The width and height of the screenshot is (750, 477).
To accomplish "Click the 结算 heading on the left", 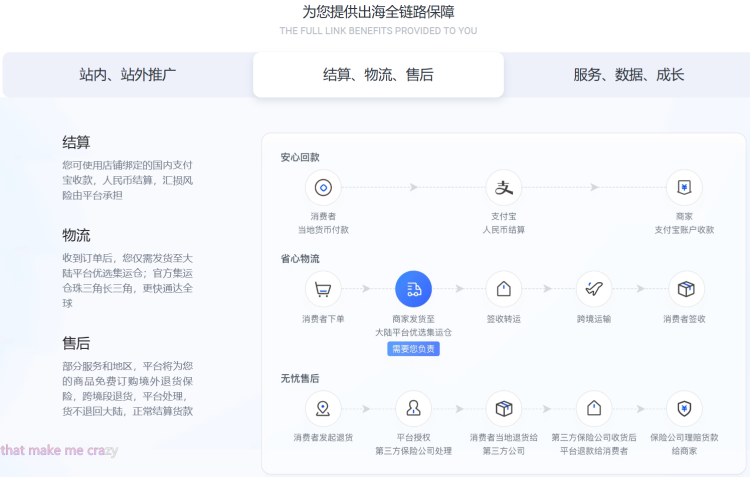I will (76, 142).
